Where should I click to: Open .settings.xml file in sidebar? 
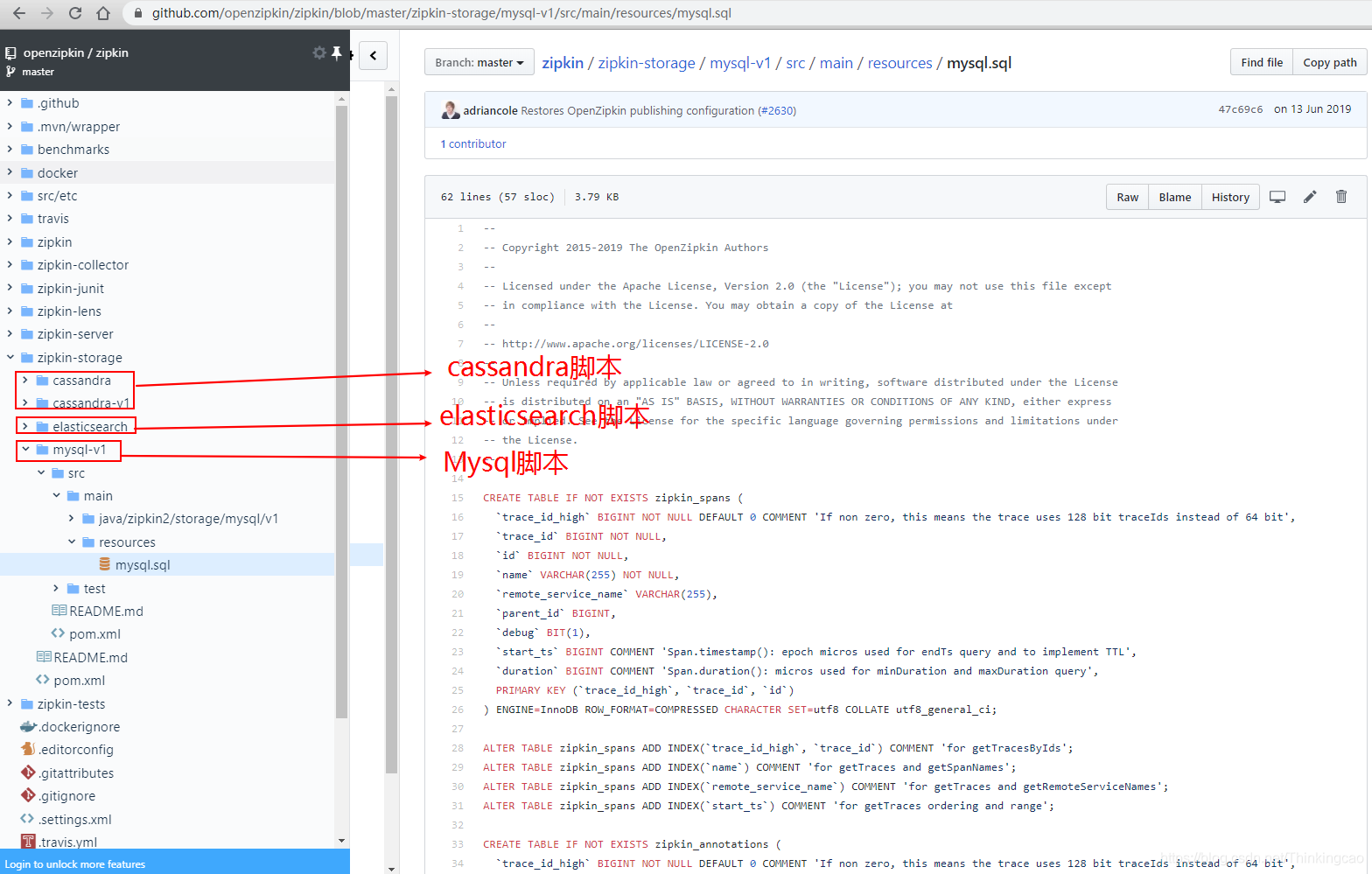74,820
